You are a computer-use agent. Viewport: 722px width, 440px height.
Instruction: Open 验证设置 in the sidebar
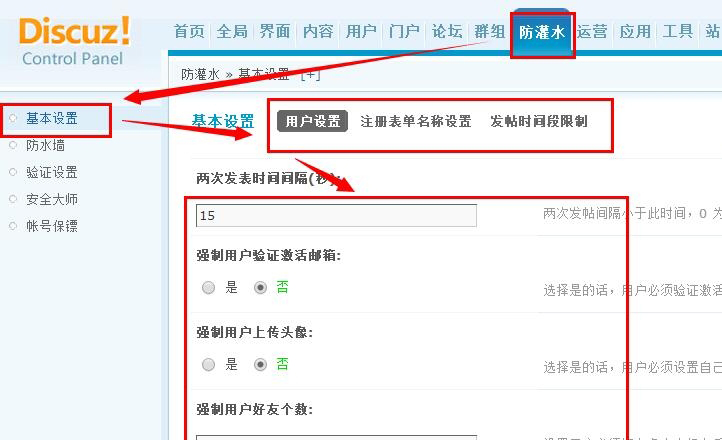pyautogui.click(x=52, y=172)
